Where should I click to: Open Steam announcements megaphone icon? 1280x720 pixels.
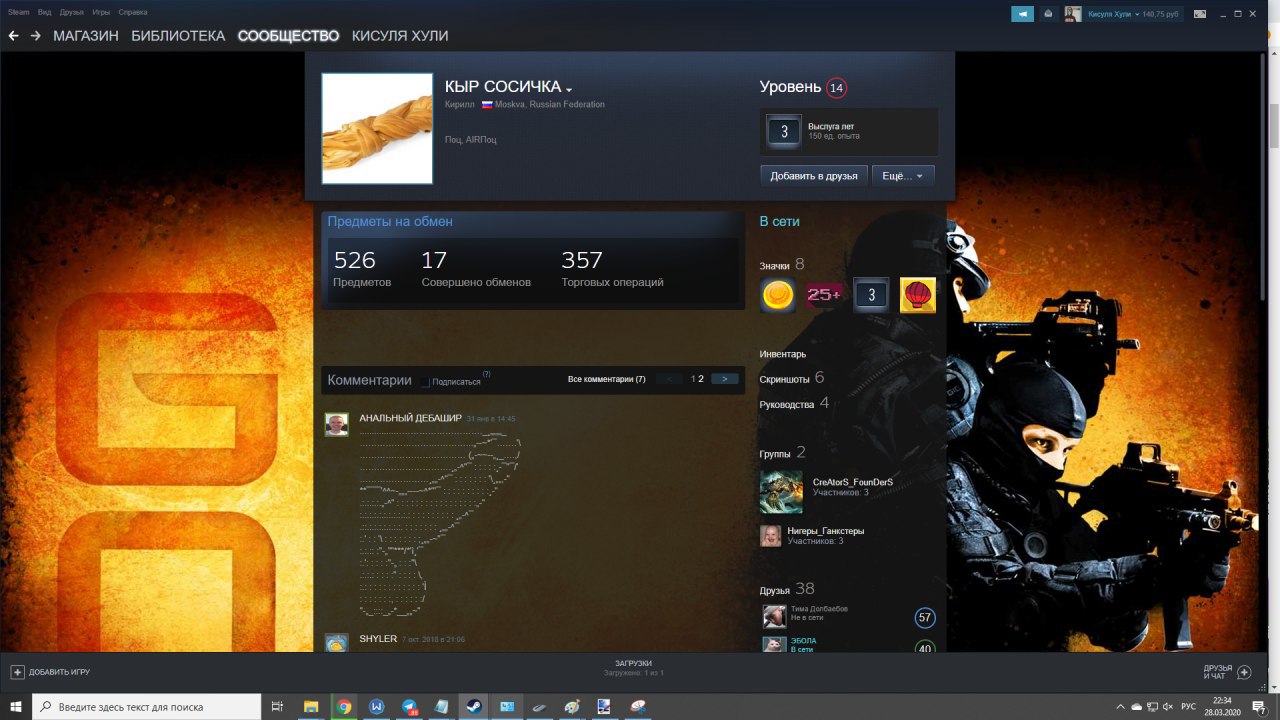[1022, 14]
